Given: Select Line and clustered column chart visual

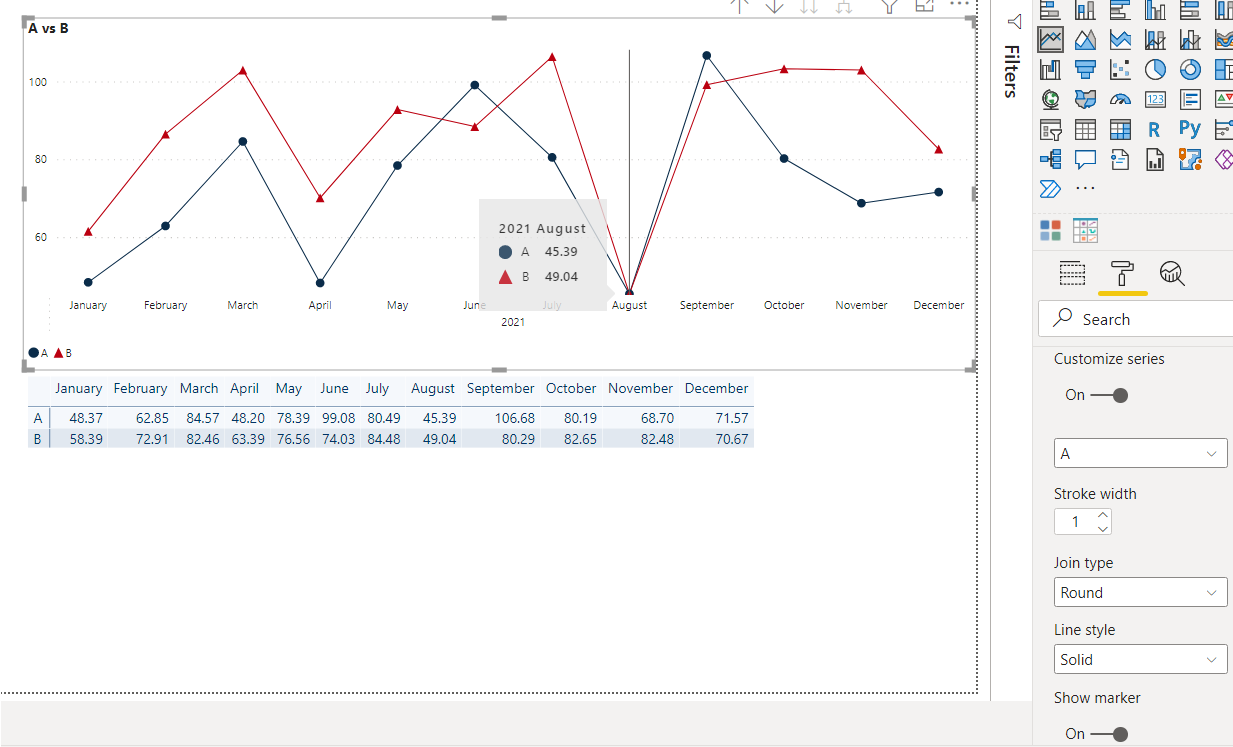Looking at the screenshot, I should click(x=1190, y=39).
